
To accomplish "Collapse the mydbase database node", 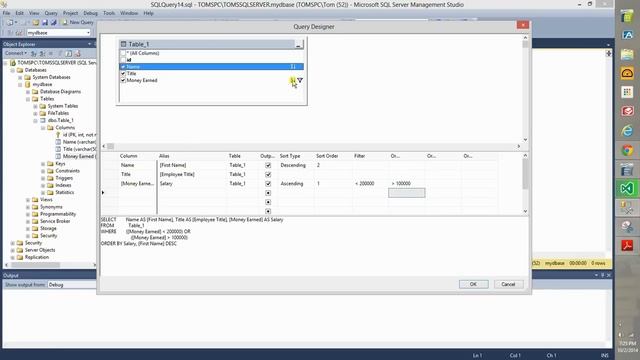I will tap(20, 84).
